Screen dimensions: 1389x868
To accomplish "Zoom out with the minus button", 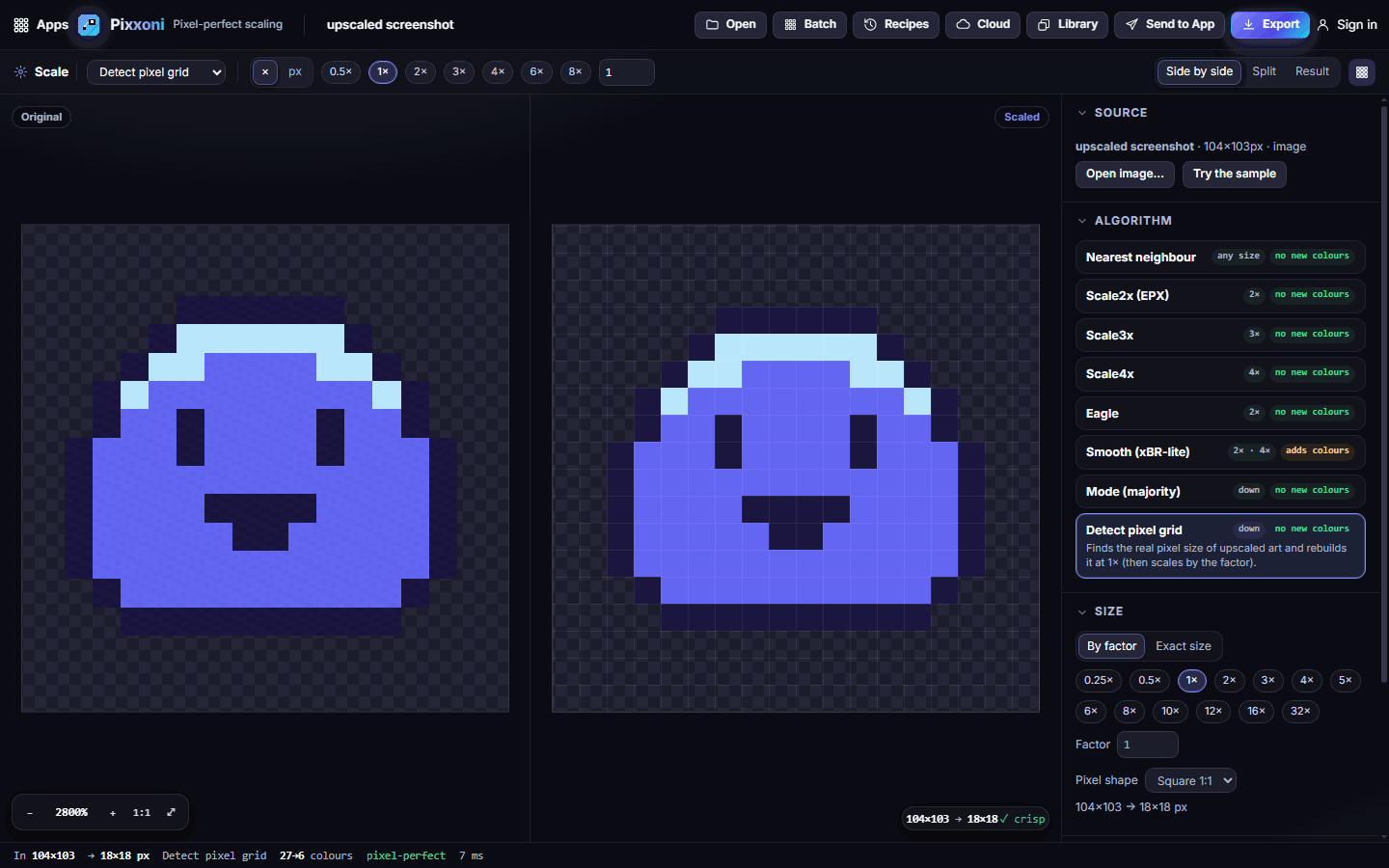I will click(x=30, y=813).
